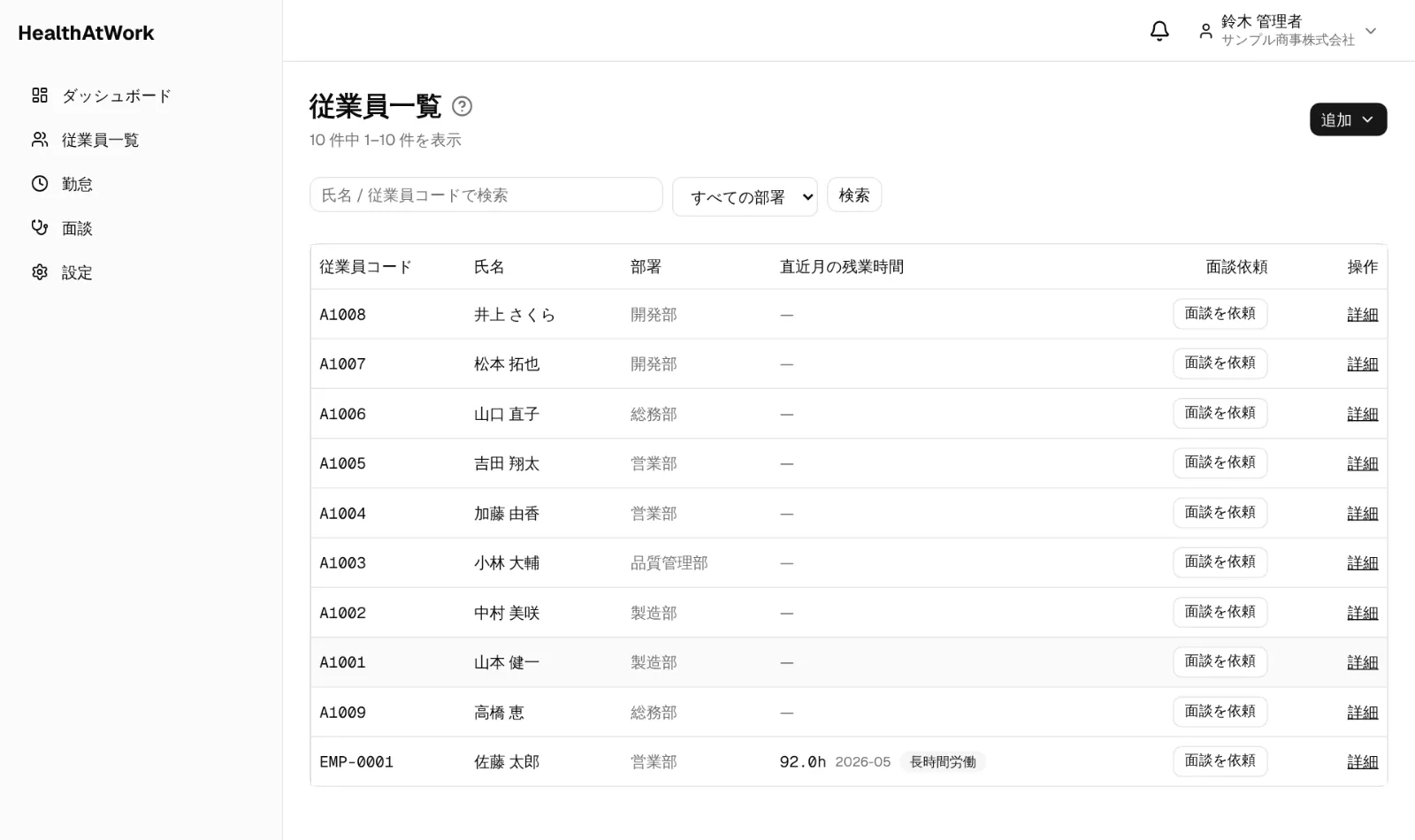Expand the account menu chevron

pyautogui.click(x=1371, y=31)
